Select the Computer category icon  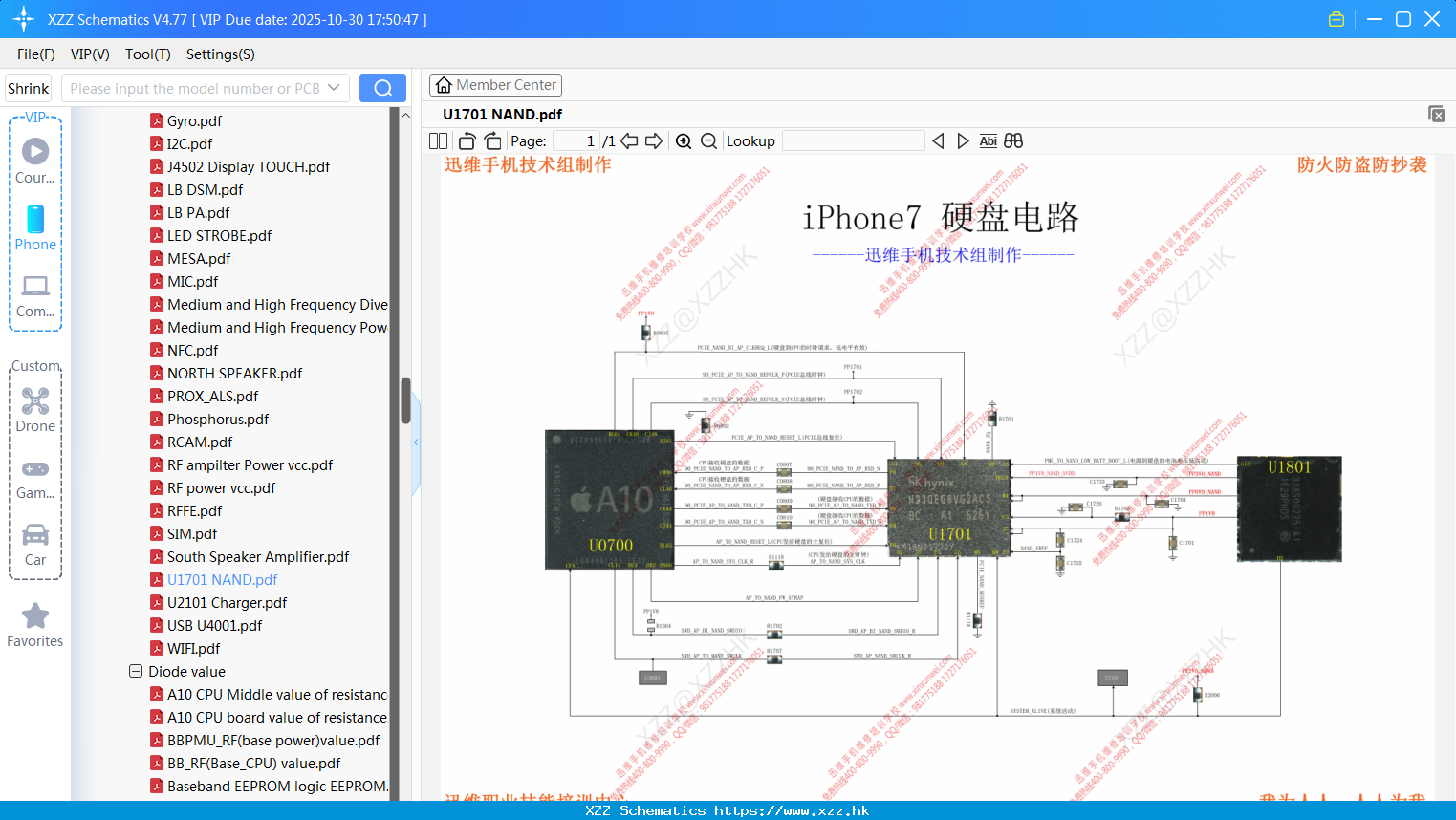[x=35, y=295]
